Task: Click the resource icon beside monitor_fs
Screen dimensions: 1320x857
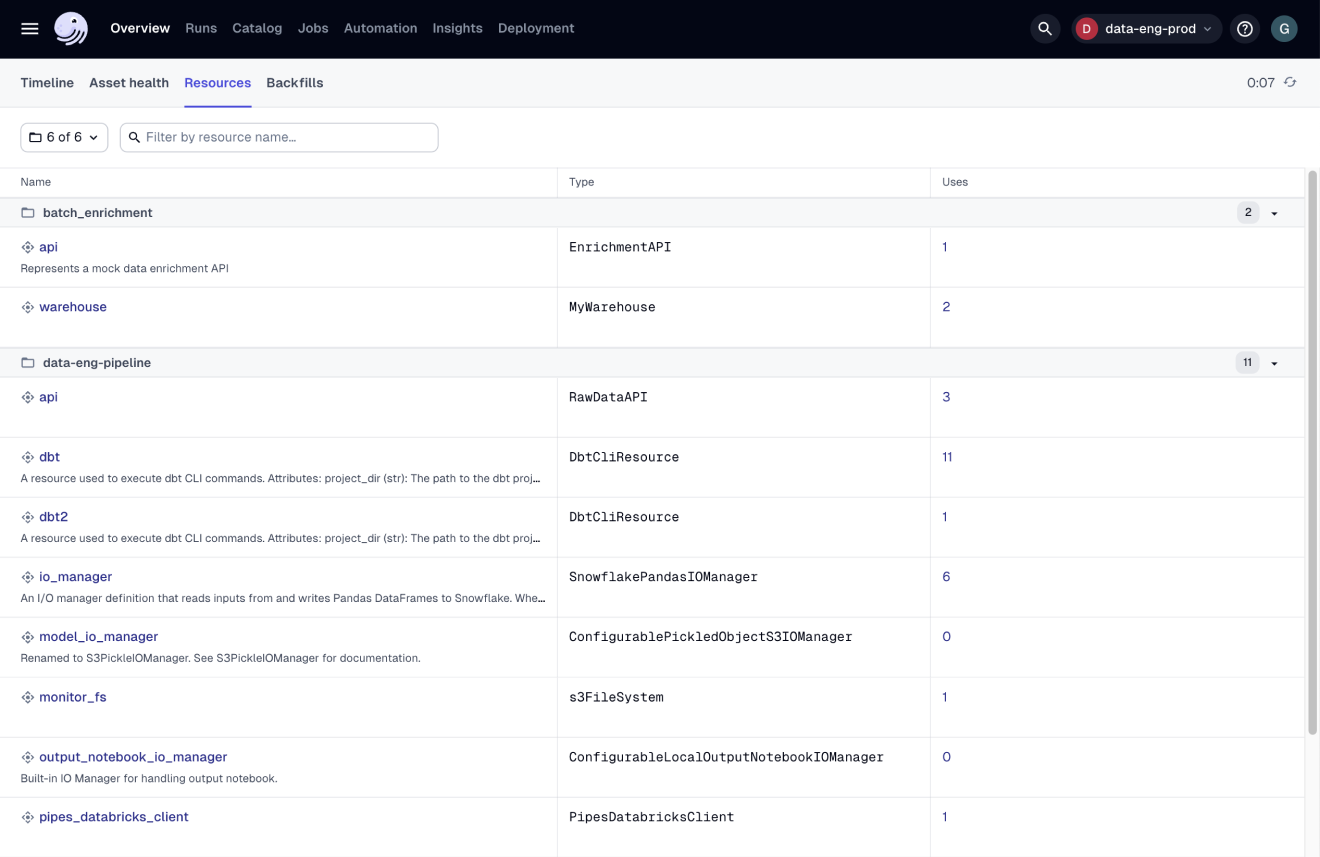Action: (x=27, y=696)
